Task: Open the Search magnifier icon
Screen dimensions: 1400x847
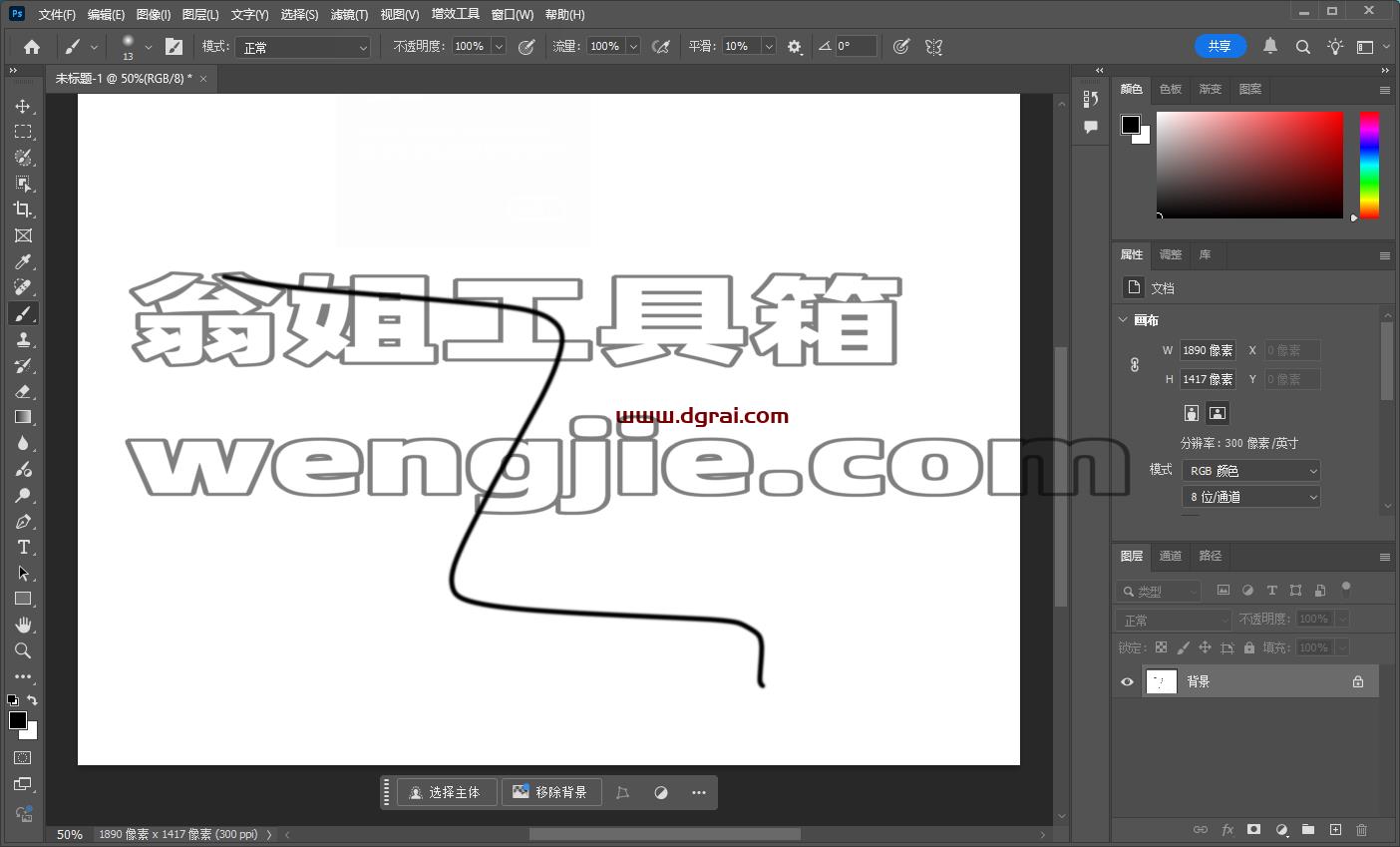Action: 1302,47
